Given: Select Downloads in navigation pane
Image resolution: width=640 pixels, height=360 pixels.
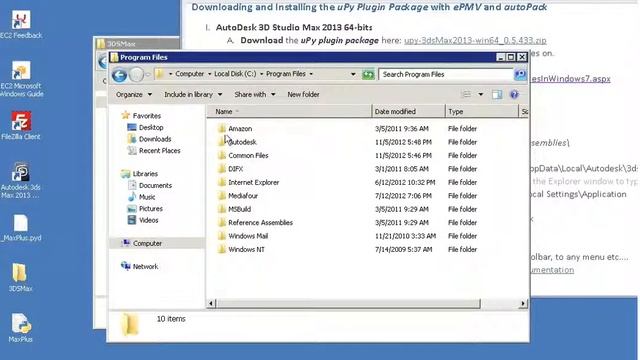Looking at the screenshot, I should (x=149, y=139).
